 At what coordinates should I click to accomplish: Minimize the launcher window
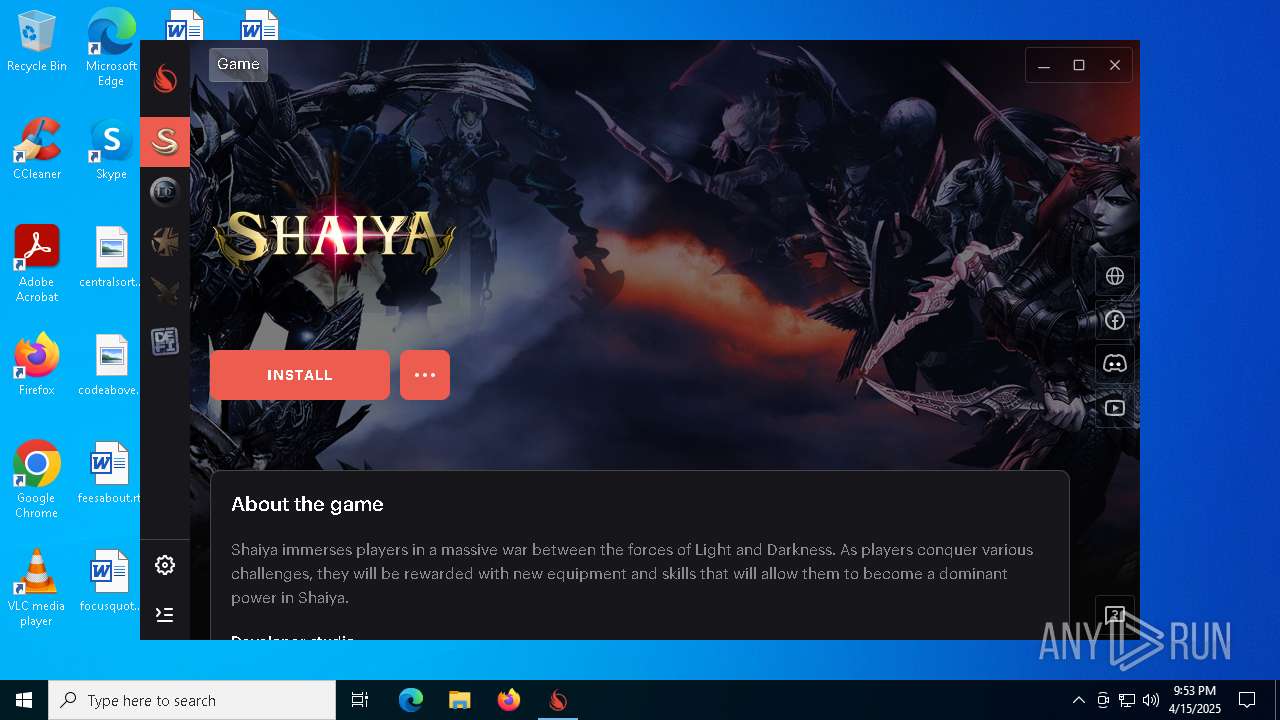click(x=1044, y=65)
